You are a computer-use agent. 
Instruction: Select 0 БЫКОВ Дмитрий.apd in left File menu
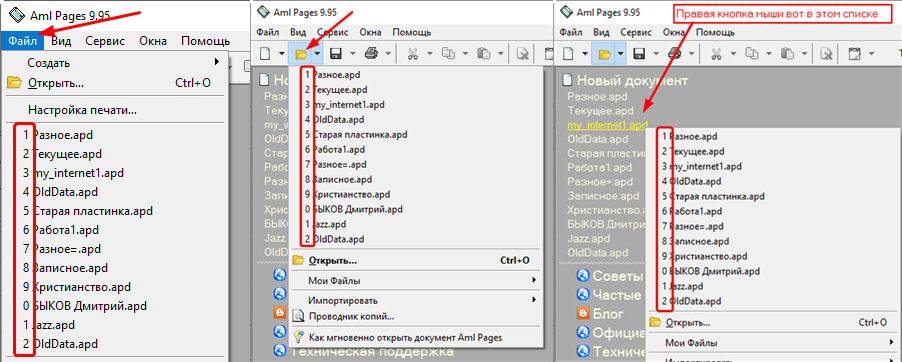coord(115,306)
